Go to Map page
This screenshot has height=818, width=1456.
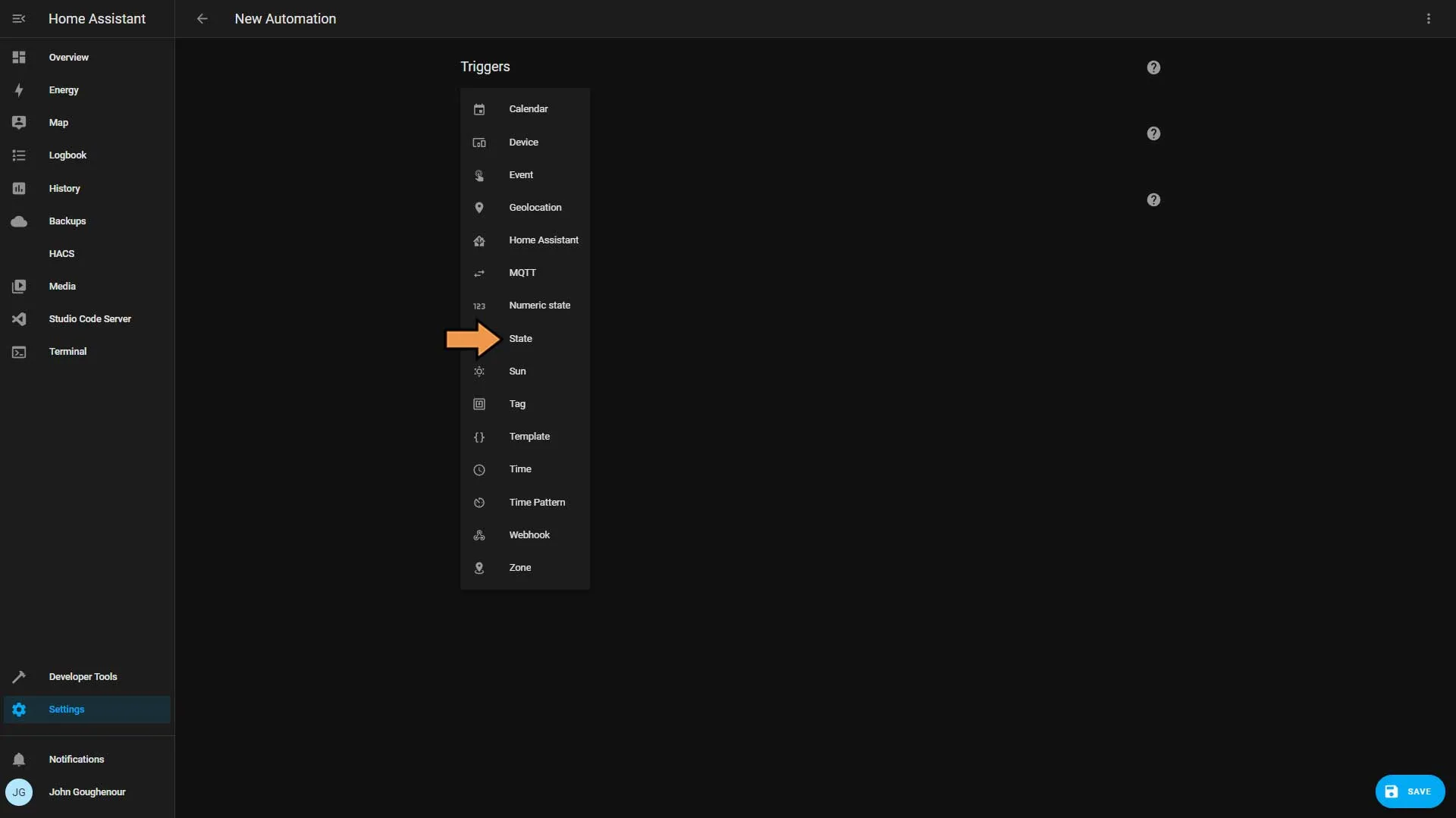pyautogui.click(x=87, y=123)
